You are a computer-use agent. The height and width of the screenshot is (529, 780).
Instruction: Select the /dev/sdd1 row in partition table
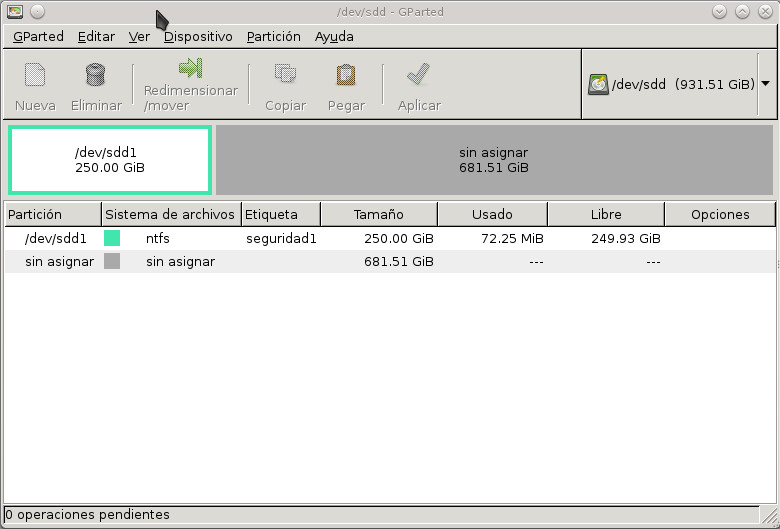click(390, 238)
